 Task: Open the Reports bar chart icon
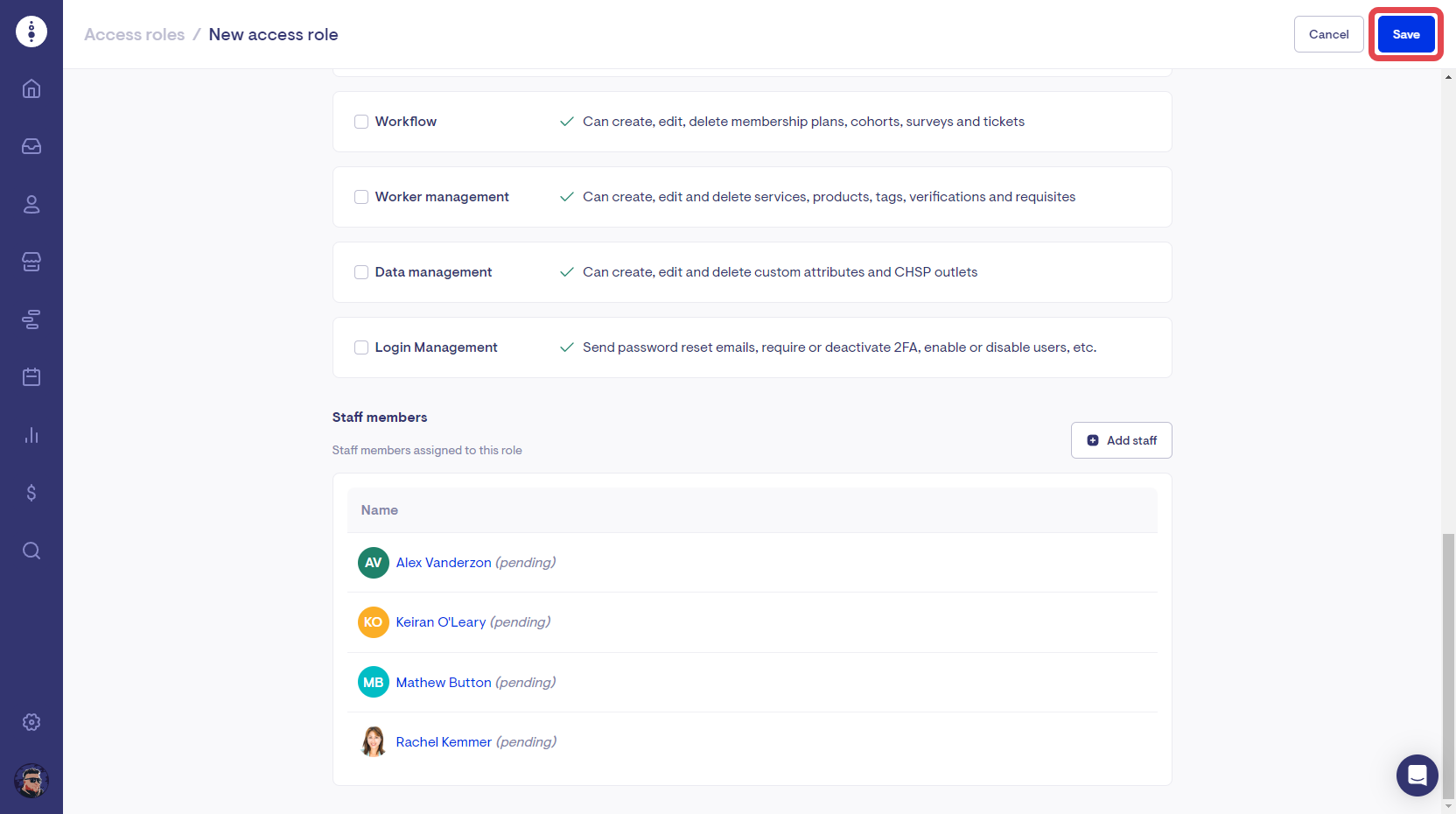31,435
